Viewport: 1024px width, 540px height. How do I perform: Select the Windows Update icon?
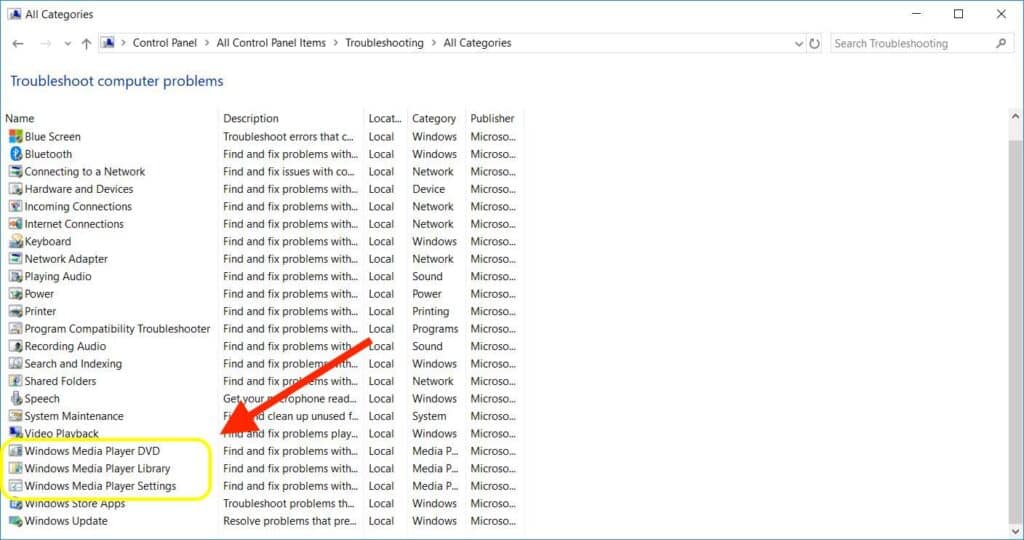pos(15,521)
